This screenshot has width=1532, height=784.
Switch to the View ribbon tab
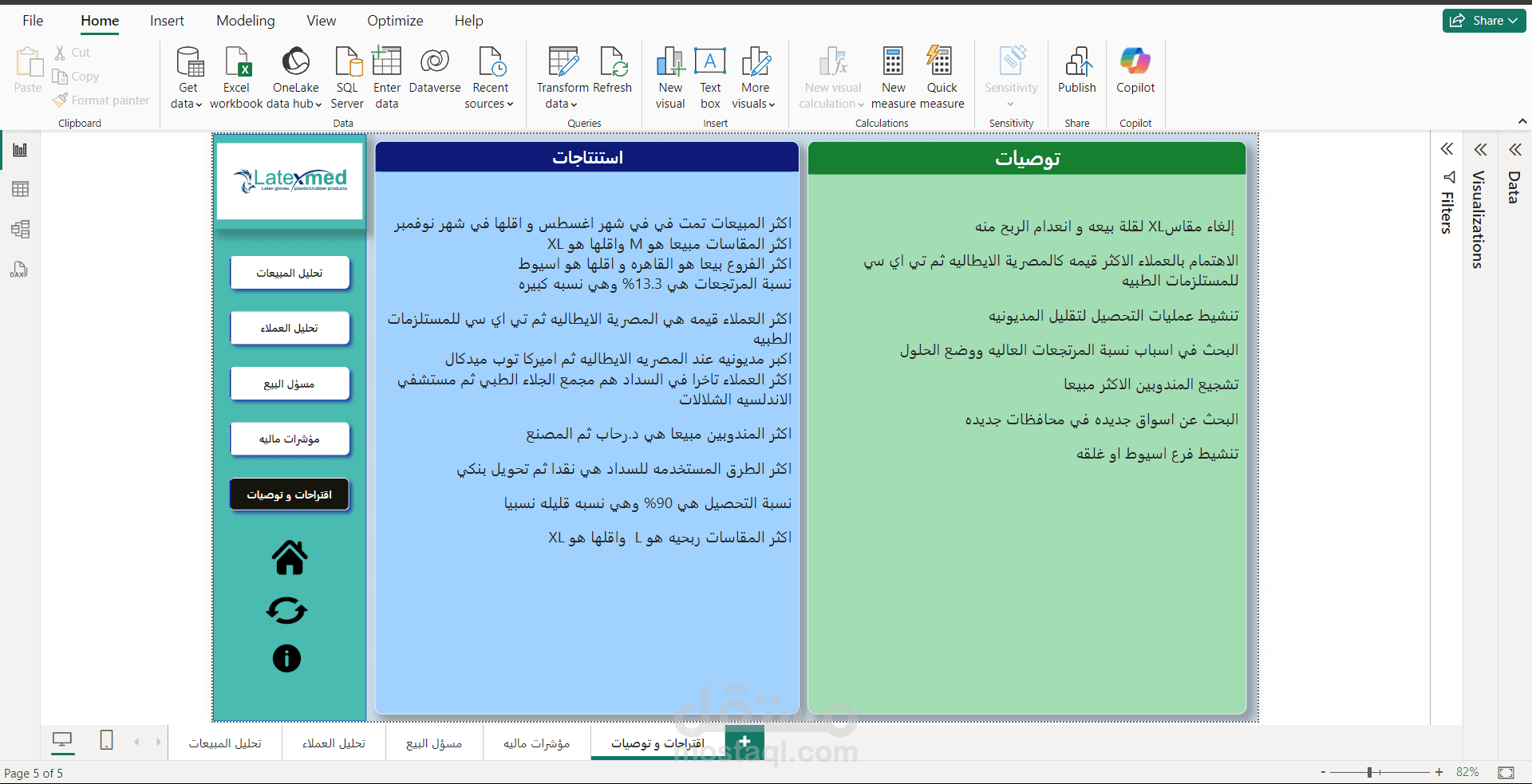point(322,21)
